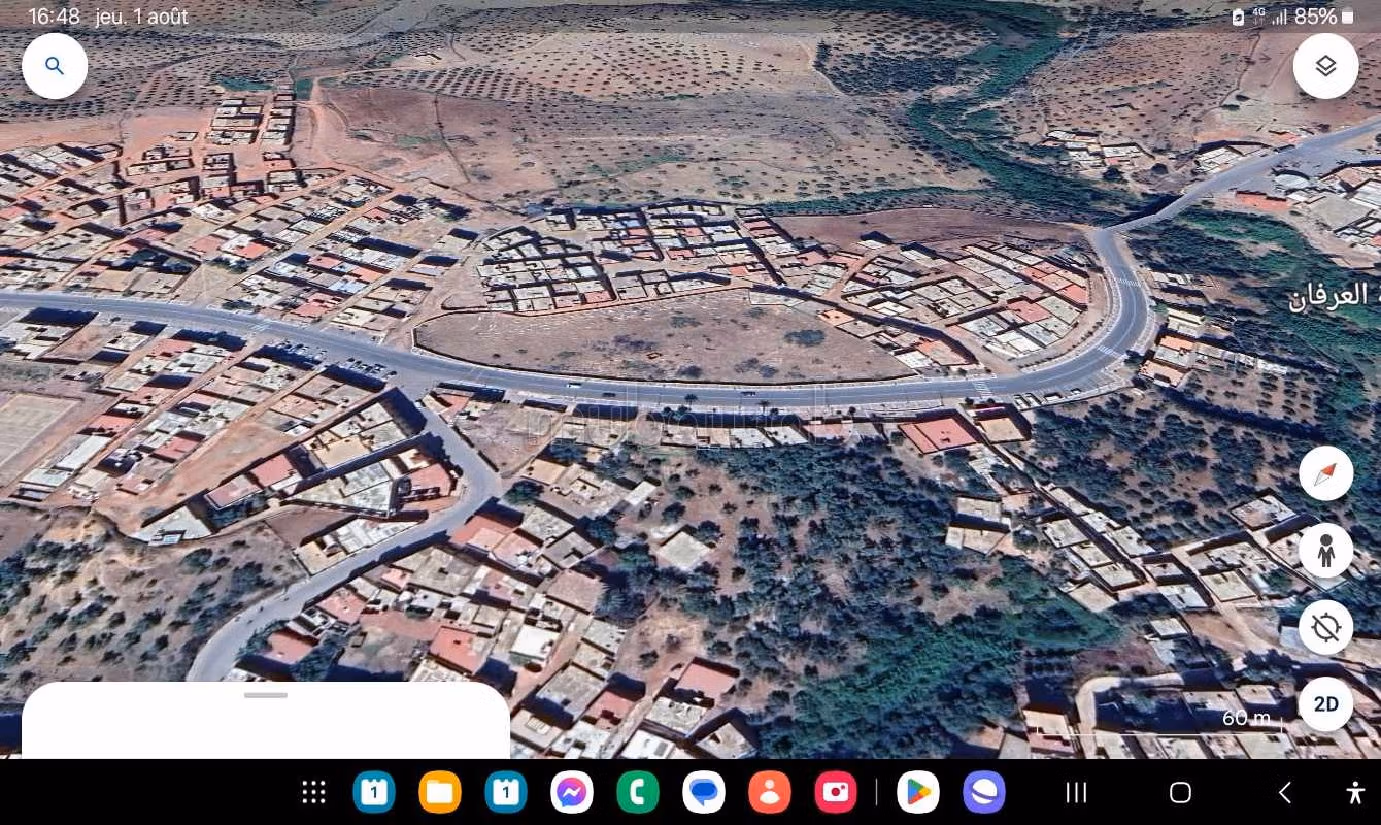Launch the orange Contacts app
1381x825 pixels.
point(770,793)
